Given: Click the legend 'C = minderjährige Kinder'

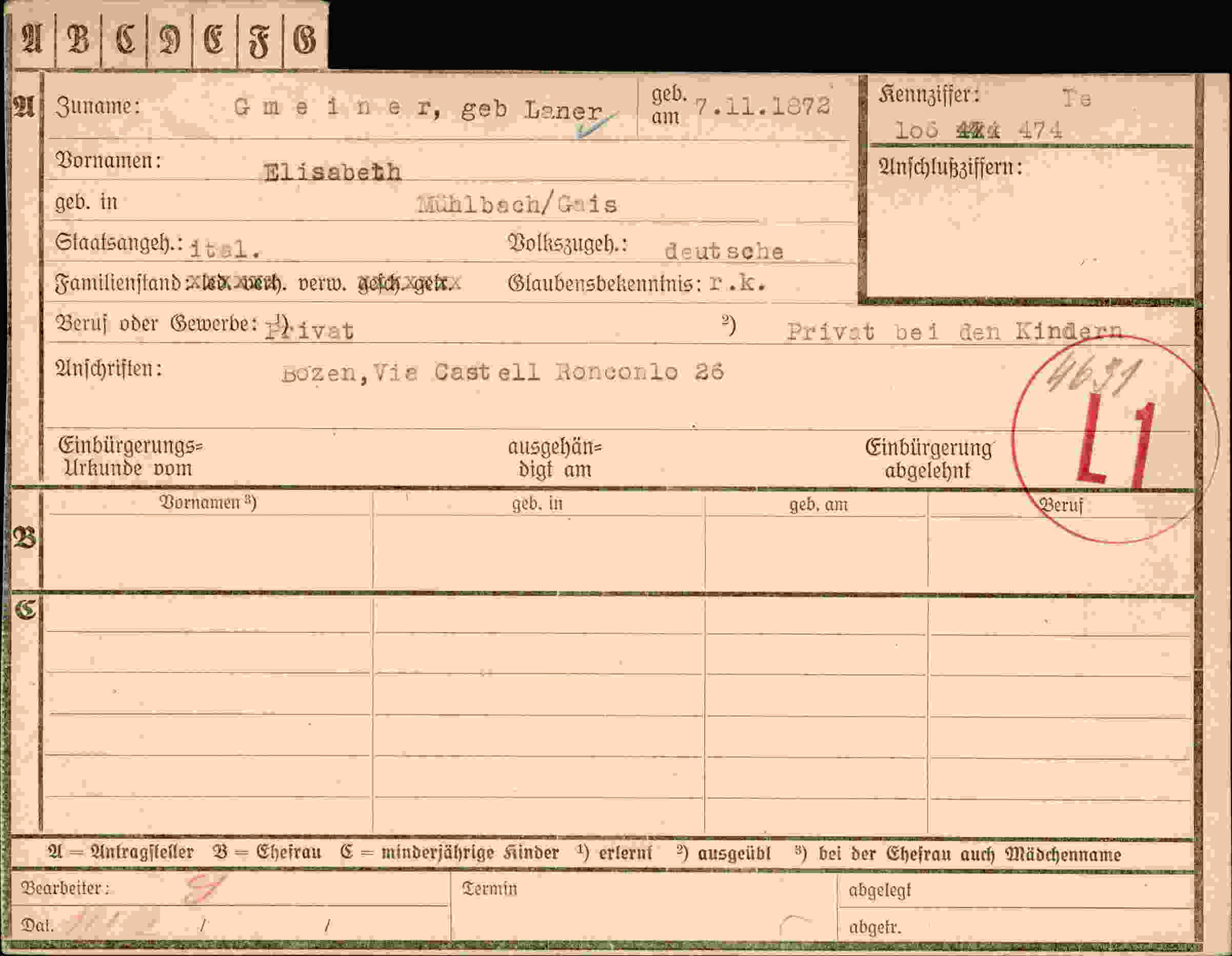Looking at the screenshot, I should tap(450, 853).
